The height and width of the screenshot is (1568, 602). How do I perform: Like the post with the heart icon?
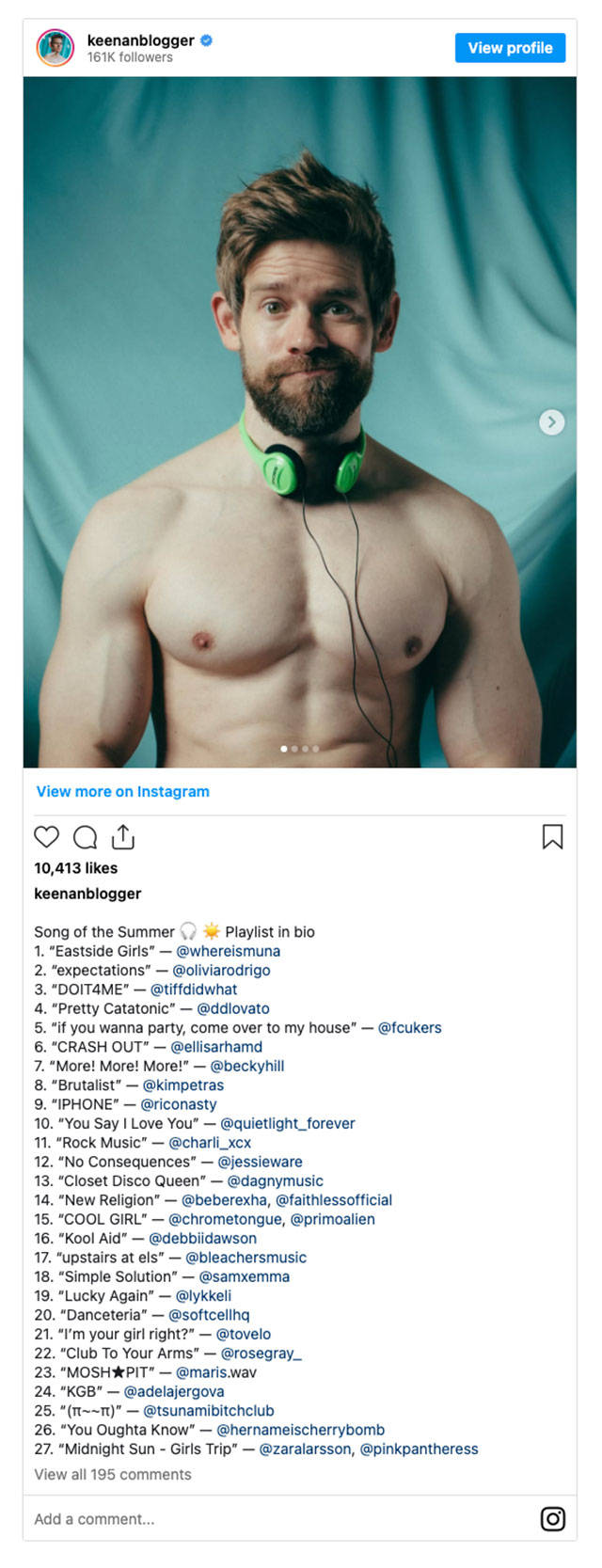click(x=46, y=836)
